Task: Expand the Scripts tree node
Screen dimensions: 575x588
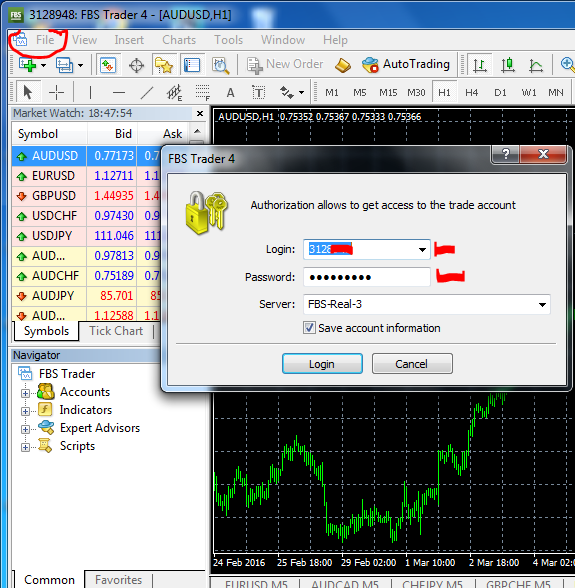Action: (25, 447)
